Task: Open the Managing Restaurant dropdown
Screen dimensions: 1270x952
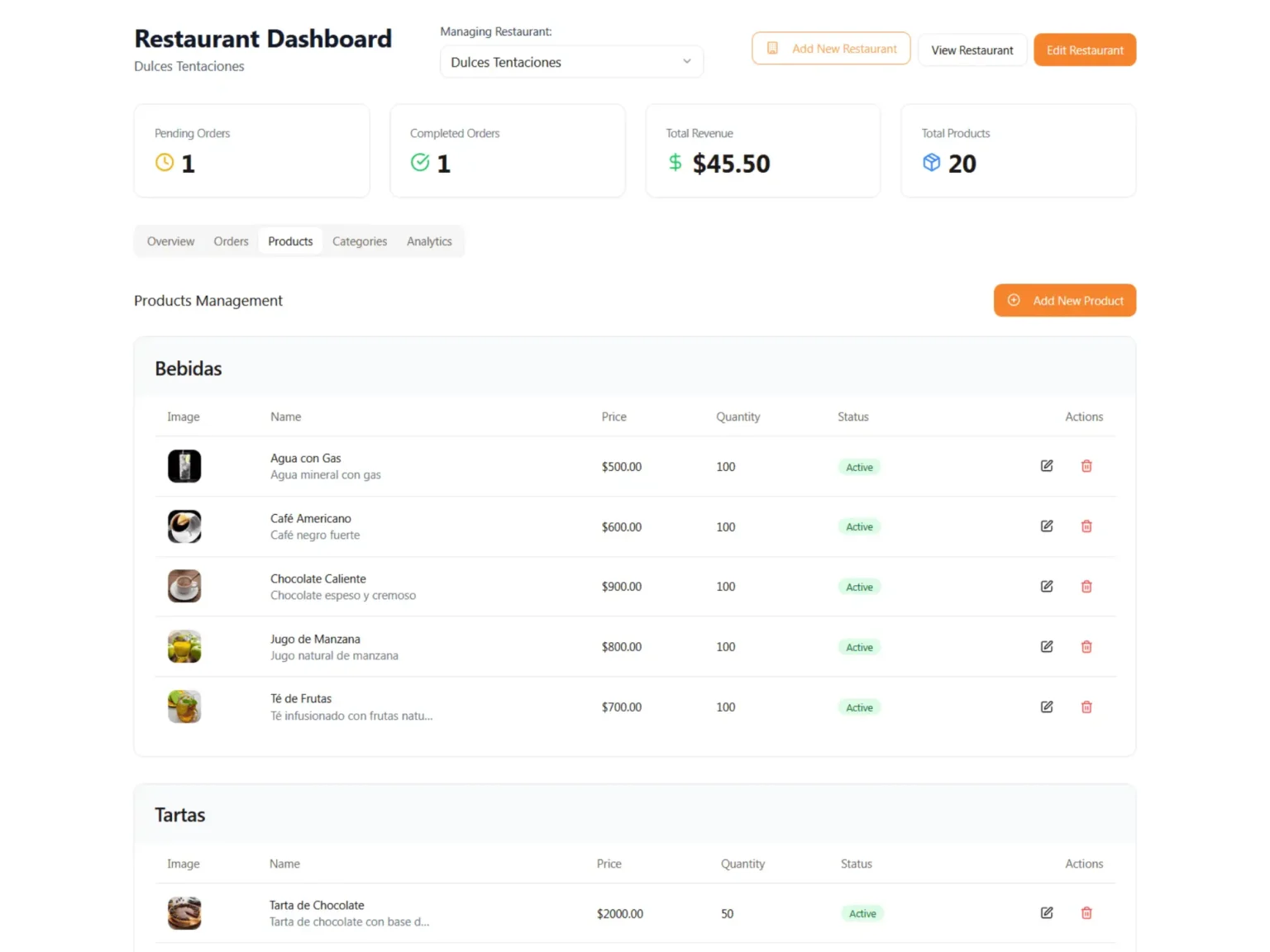Action: [x=571, y=61]
